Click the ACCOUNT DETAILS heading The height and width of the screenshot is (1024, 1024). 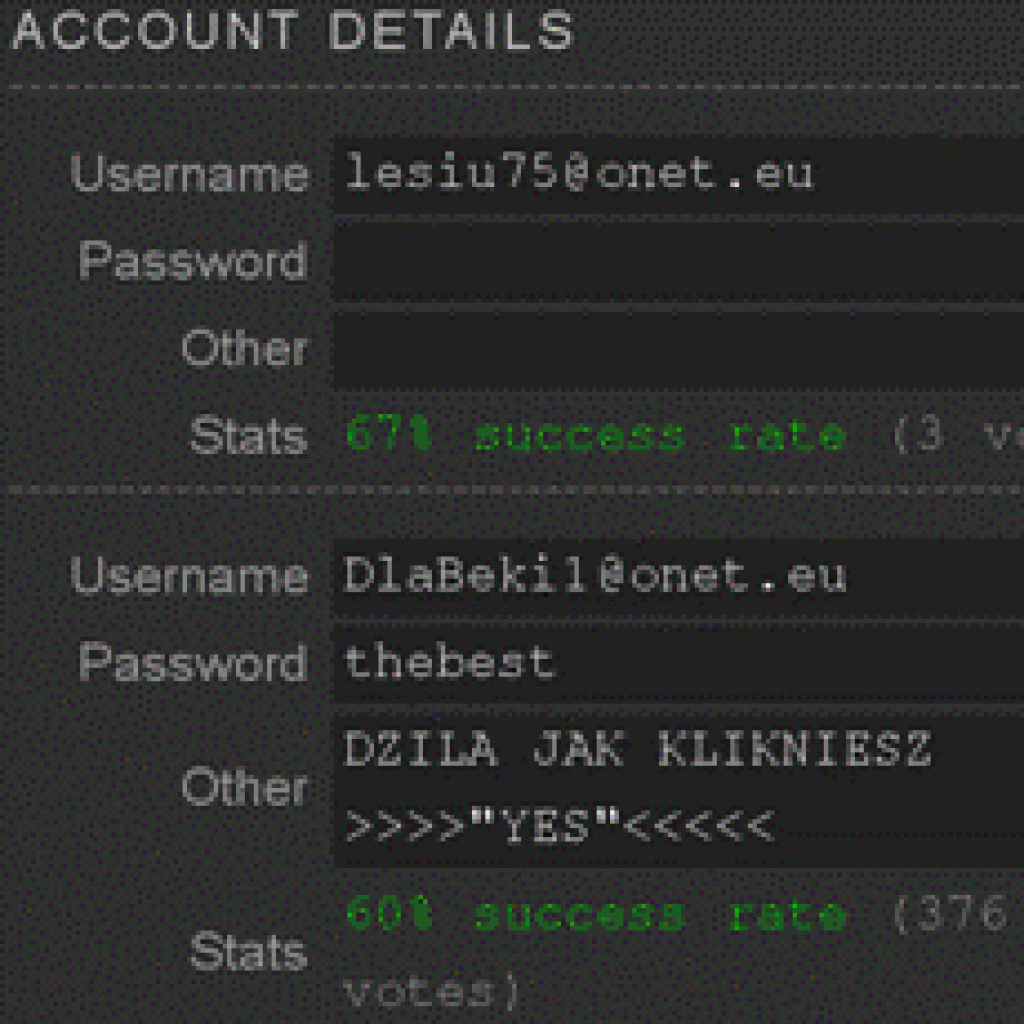point(292,31)
